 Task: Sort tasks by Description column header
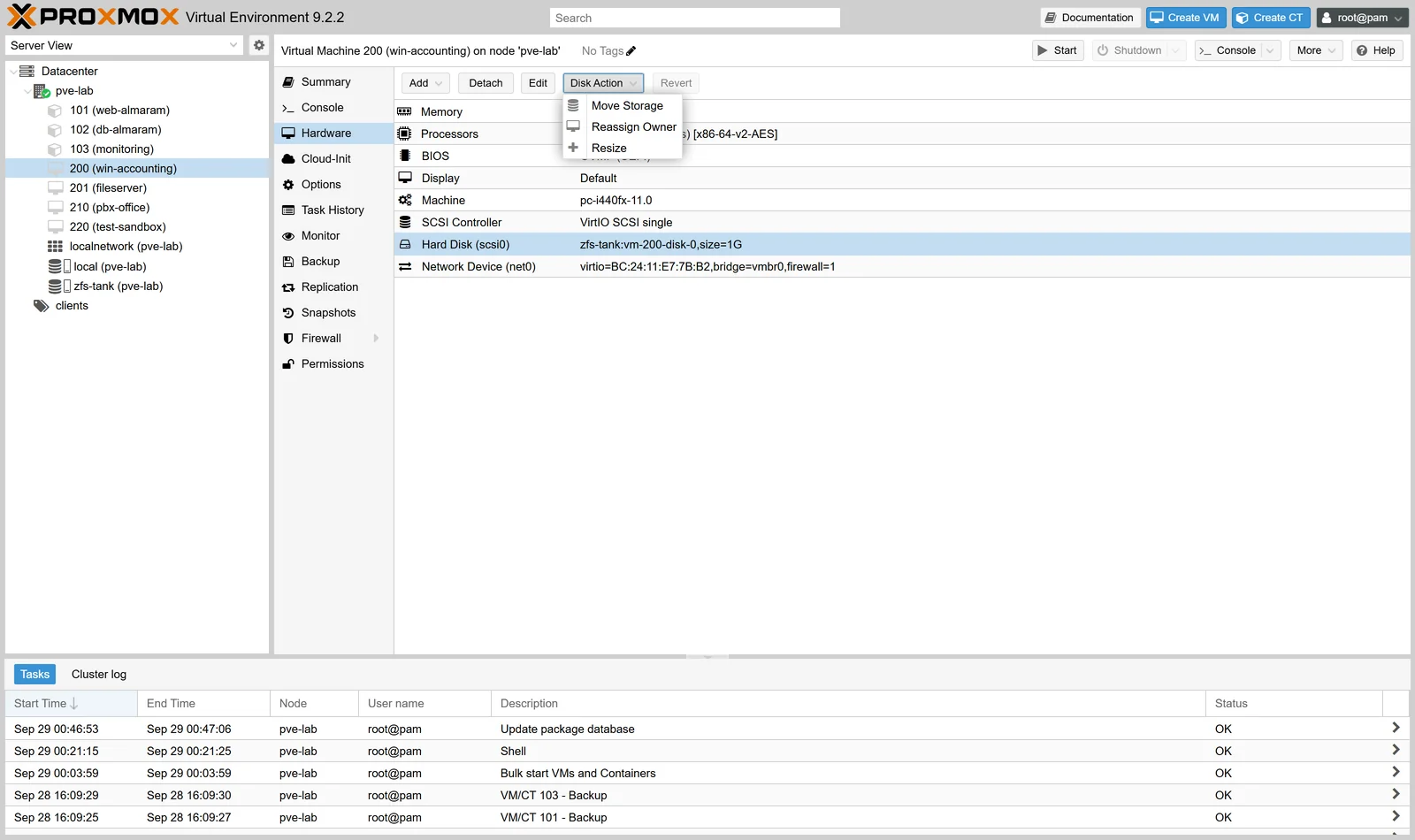click(848, 704)
